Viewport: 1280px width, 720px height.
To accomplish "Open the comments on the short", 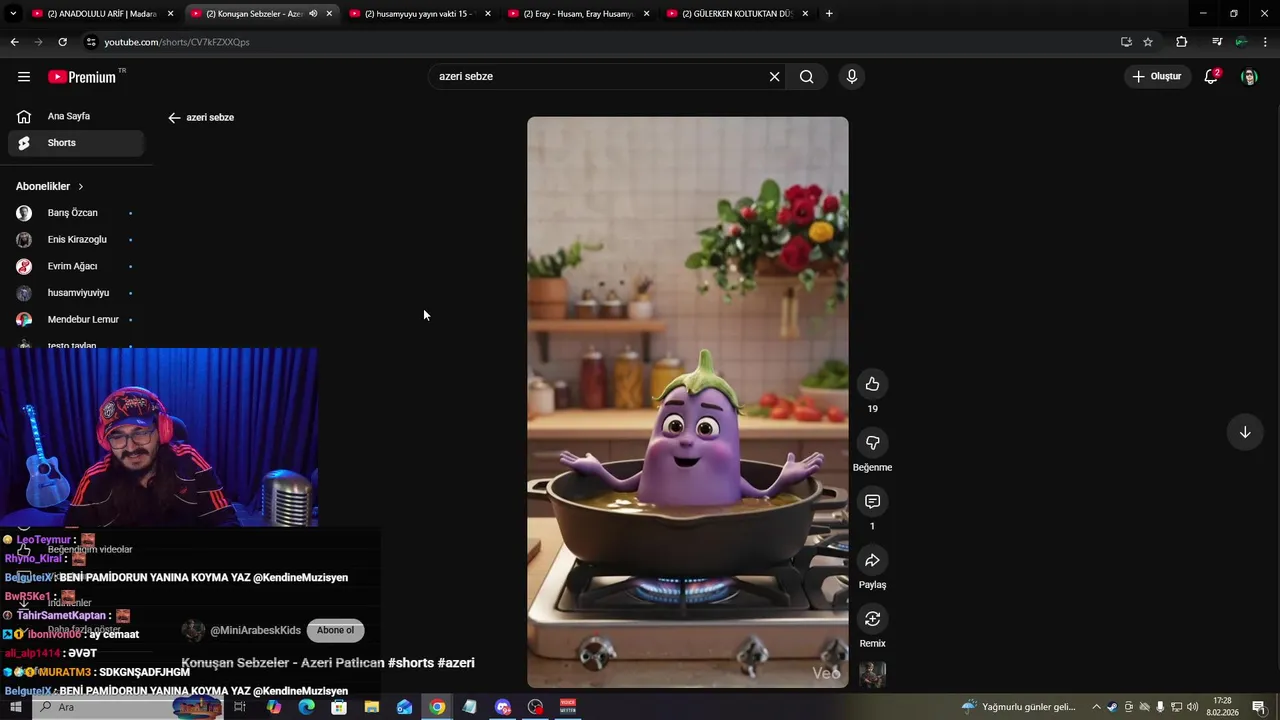I will 872,502.
